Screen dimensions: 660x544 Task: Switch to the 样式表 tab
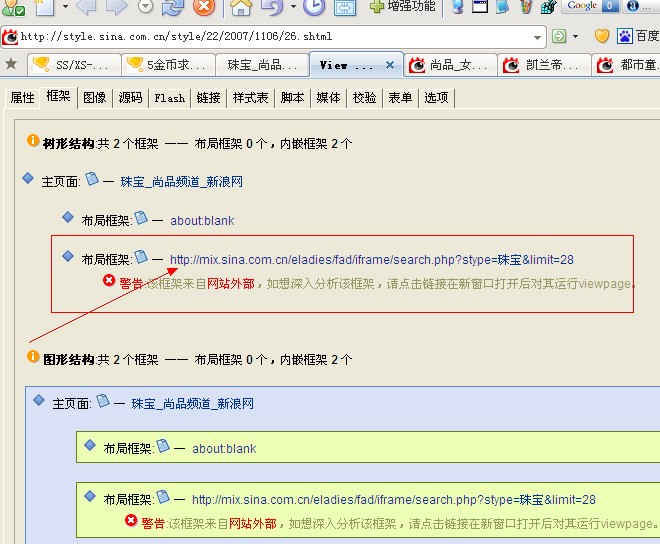click(x=250, y=98)
